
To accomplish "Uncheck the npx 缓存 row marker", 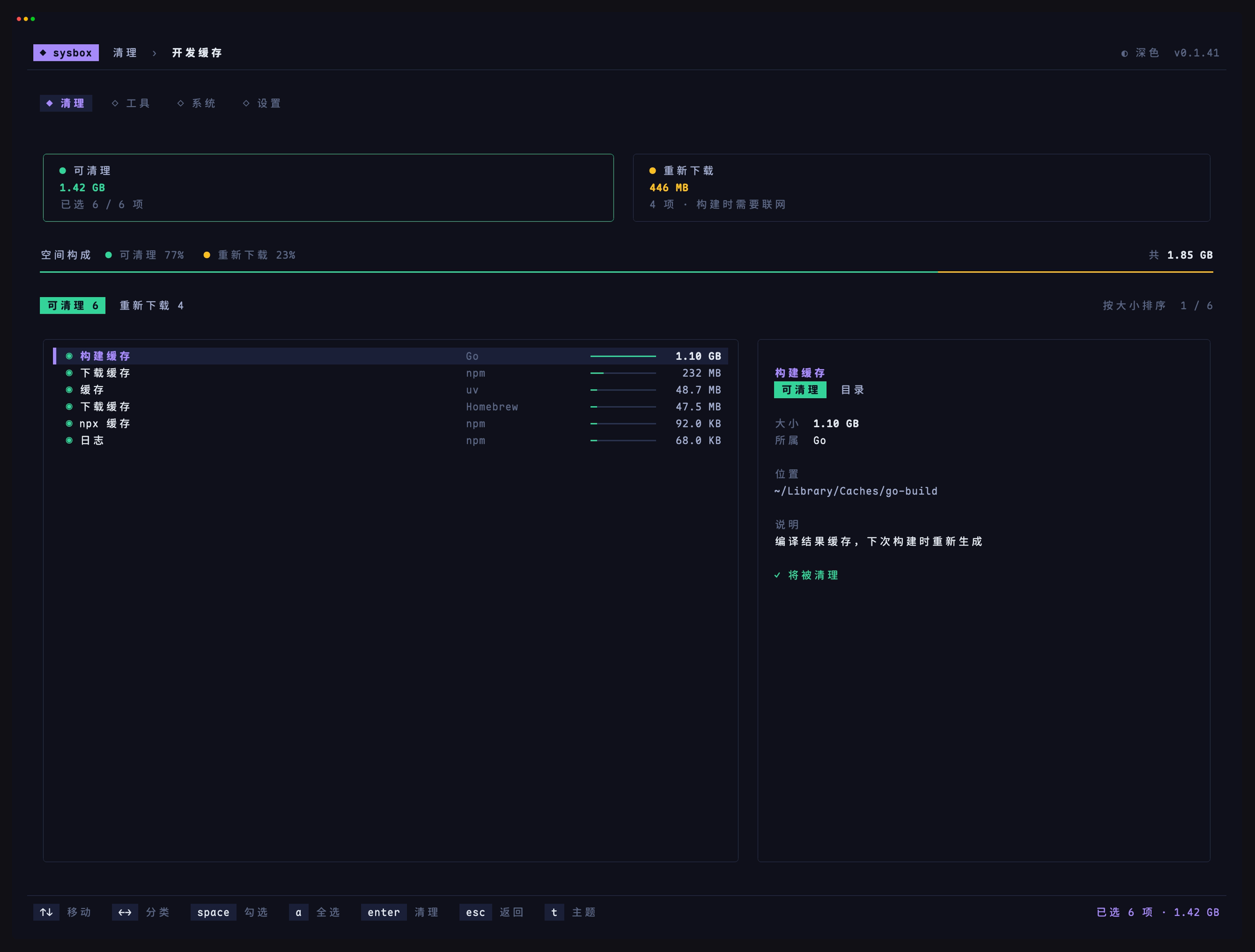I will coord(69,423).
